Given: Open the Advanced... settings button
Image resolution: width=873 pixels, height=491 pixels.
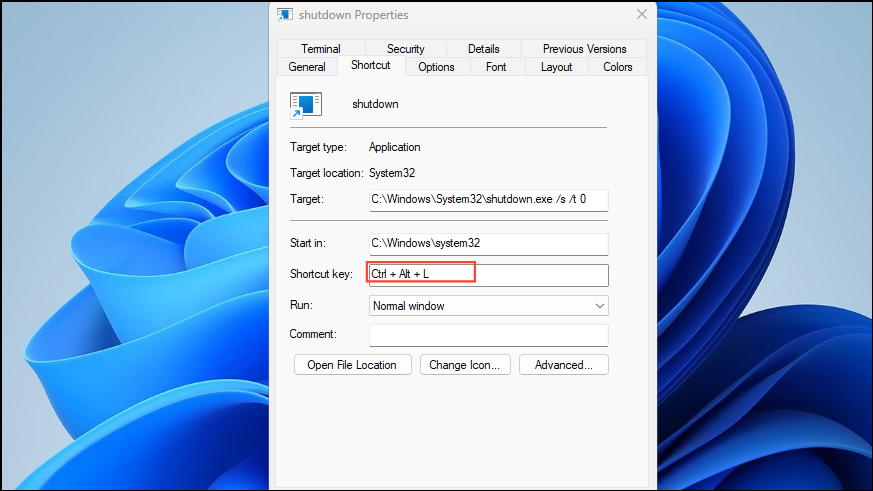Looking at the screenshot, I should pos(563,365).
